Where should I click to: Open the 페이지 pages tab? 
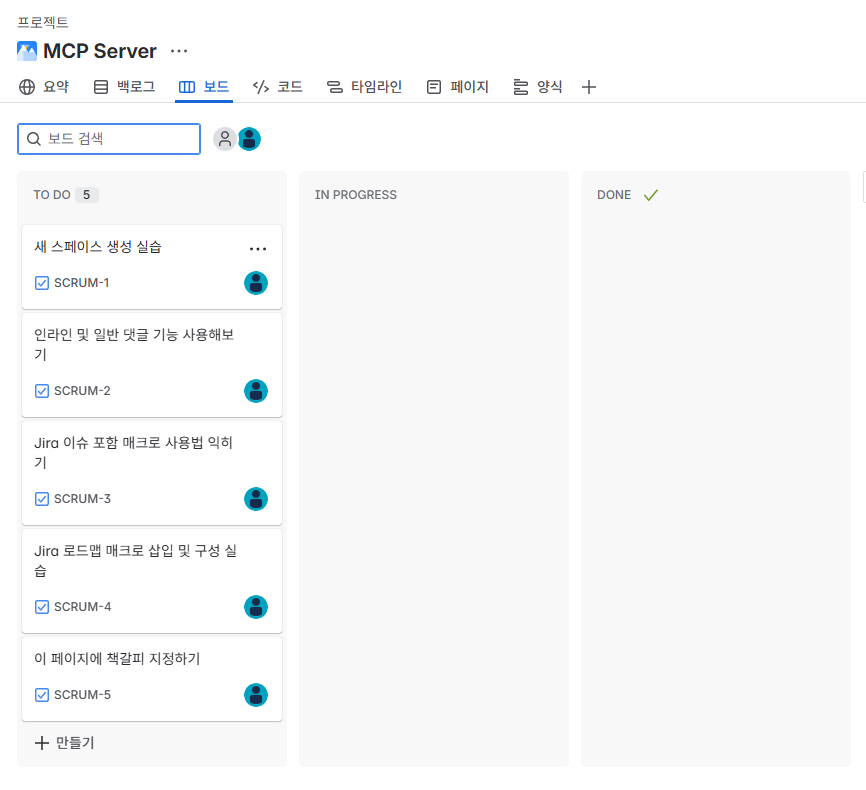point(458,87)
